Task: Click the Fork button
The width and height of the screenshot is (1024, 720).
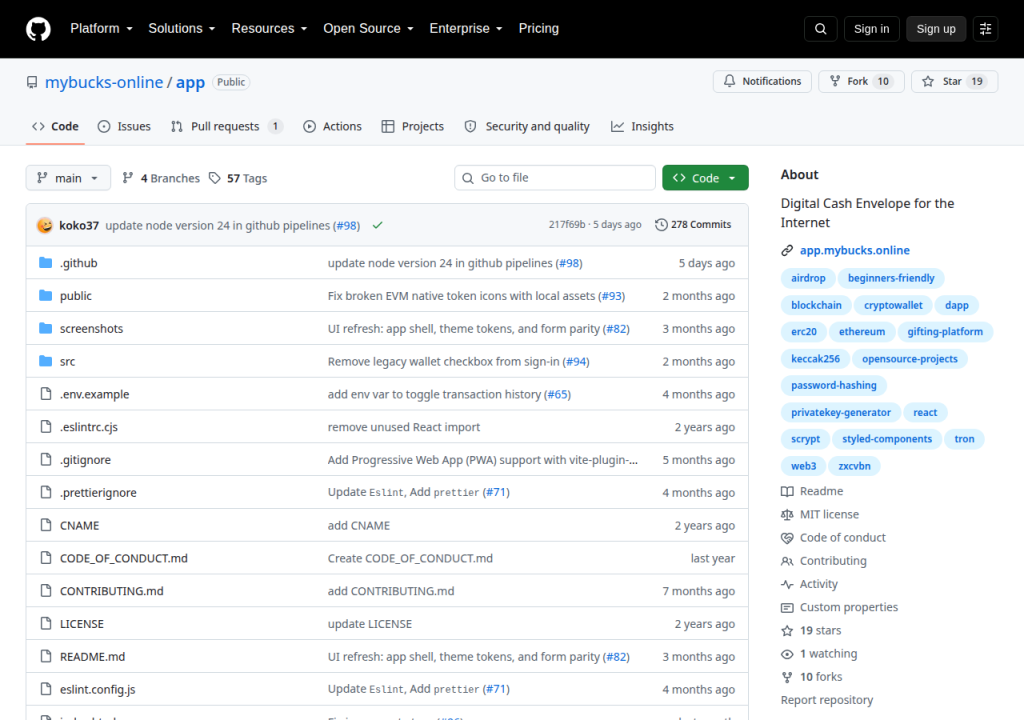Action: (x=861, y=81)
